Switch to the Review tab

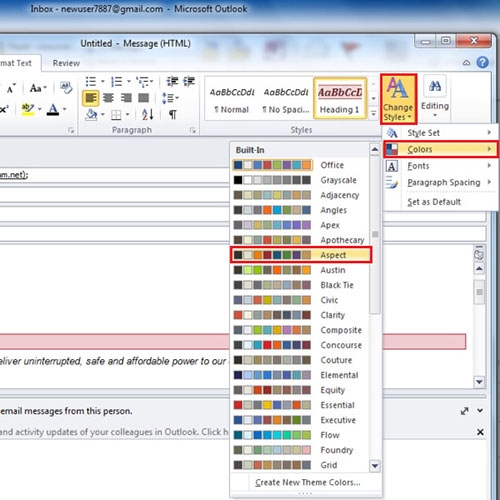(x=66, y=63)
